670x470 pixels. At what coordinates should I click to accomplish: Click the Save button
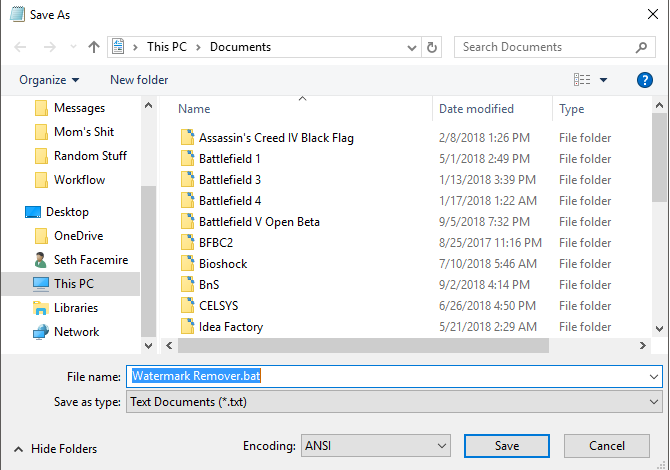click(x=507, y=446)
